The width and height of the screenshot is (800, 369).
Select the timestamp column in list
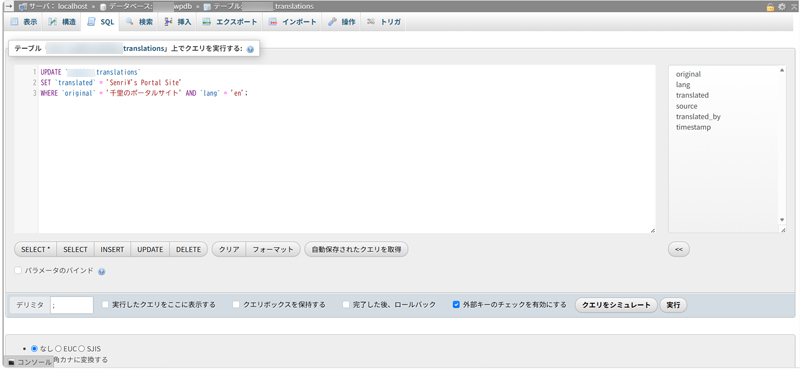point(693,128)
